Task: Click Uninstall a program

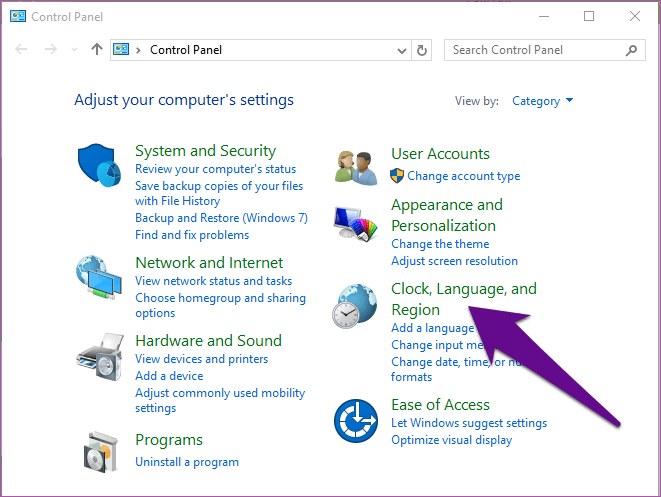Action: pyautogui.click(x=187, y=462)
